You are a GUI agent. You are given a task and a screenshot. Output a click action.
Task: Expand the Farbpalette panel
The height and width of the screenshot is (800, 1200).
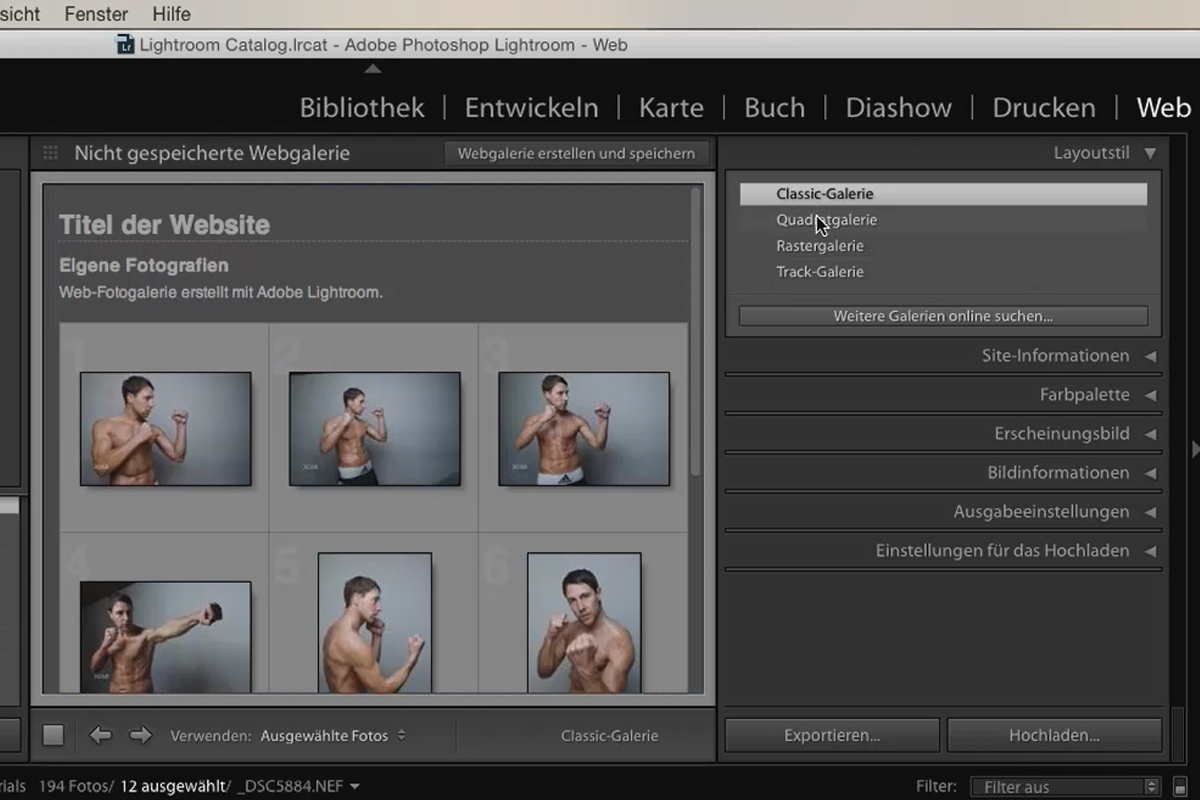click(x=1150, y=395)
